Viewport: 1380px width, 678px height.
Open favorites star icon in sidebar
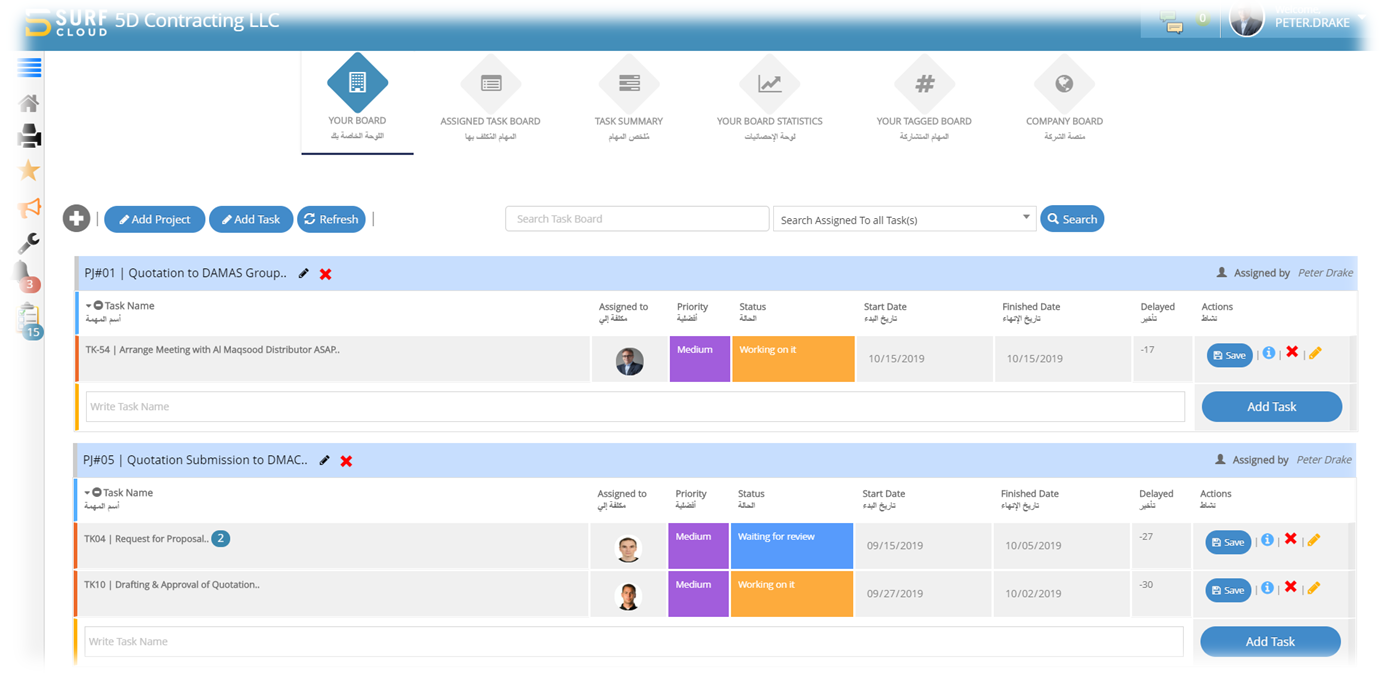[29, 170]
